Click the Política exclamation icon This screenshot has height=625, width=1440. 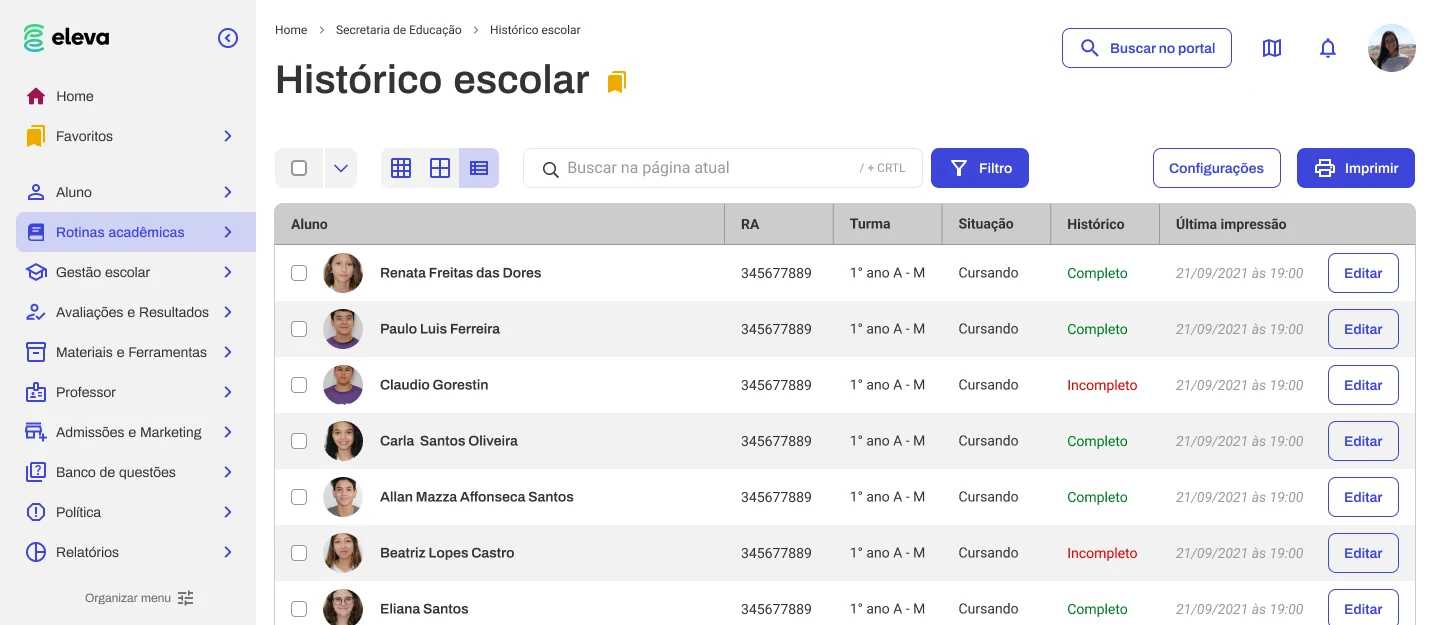(x=36, y=512)
